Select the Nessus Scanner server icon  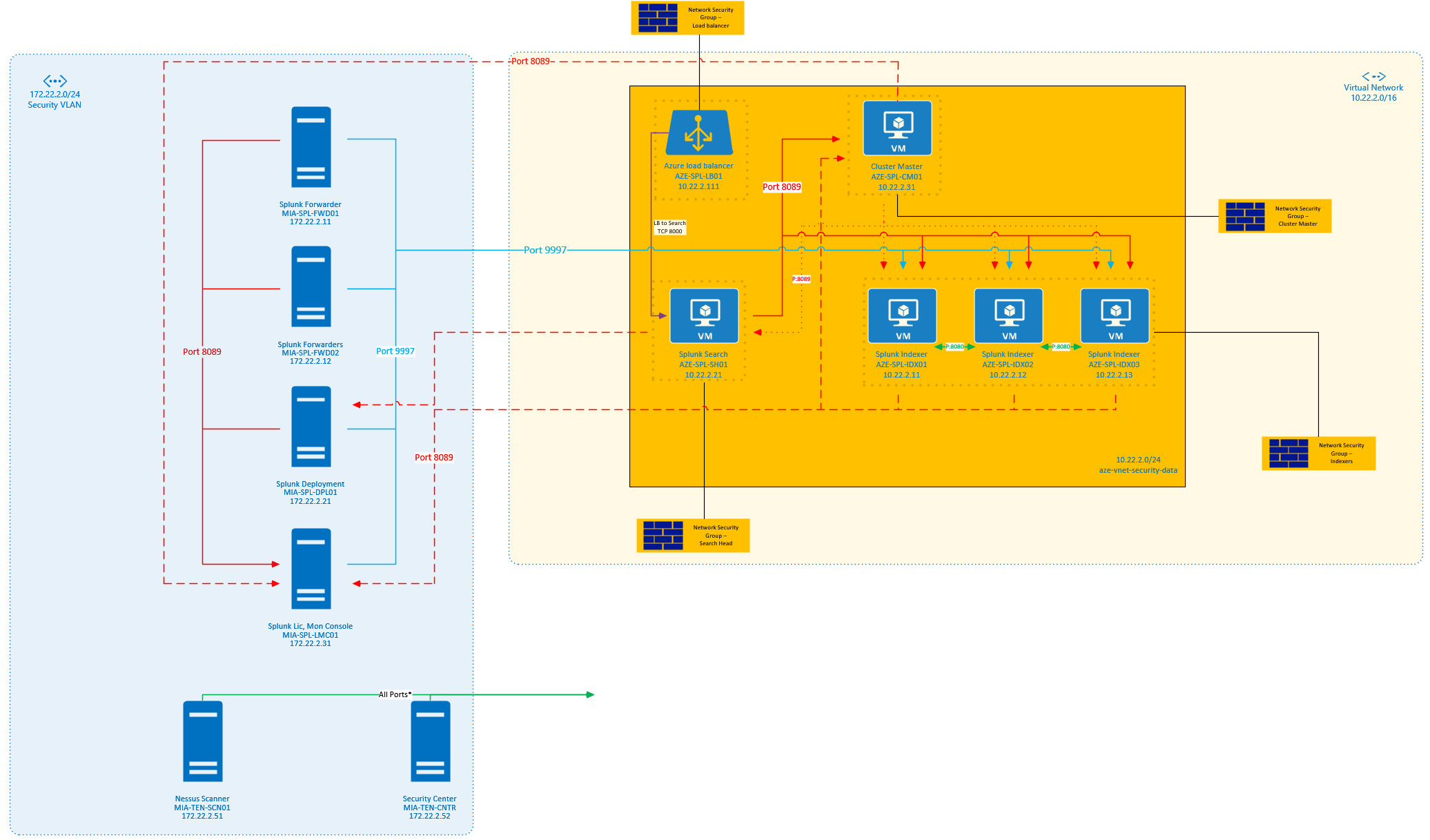203,741
